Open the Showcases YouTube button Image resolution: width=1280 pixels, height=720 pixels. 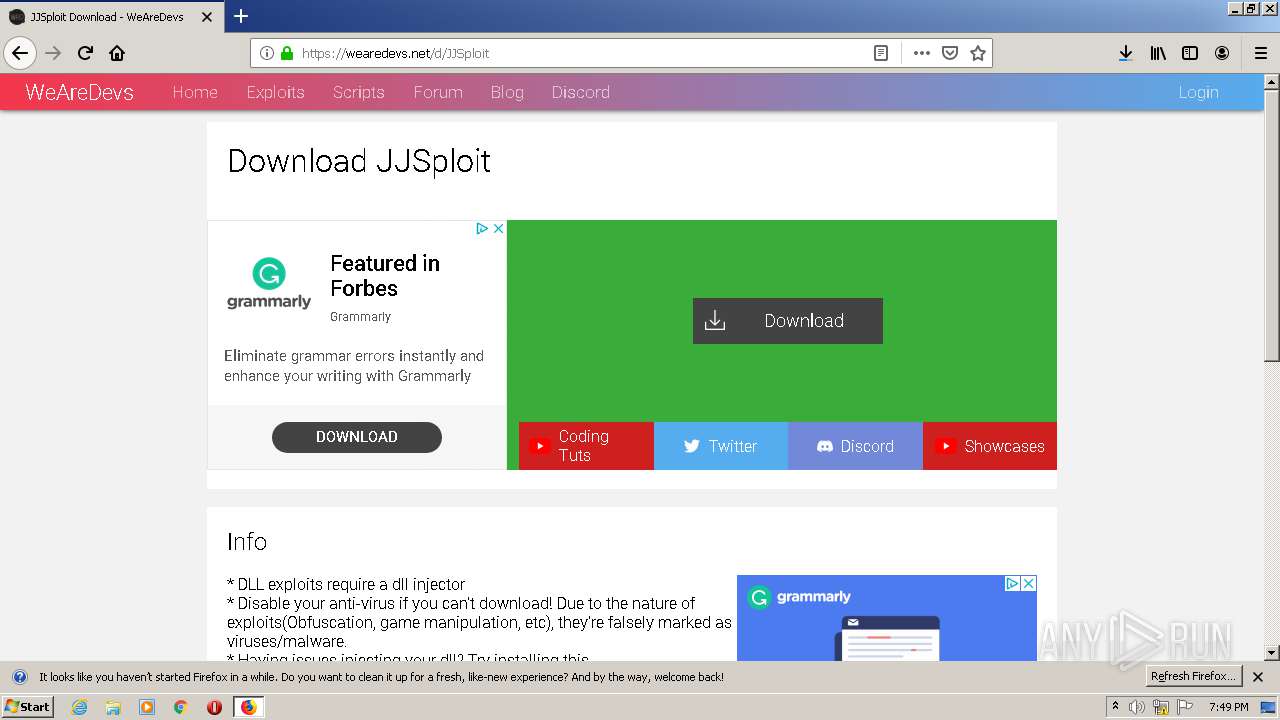990,446
